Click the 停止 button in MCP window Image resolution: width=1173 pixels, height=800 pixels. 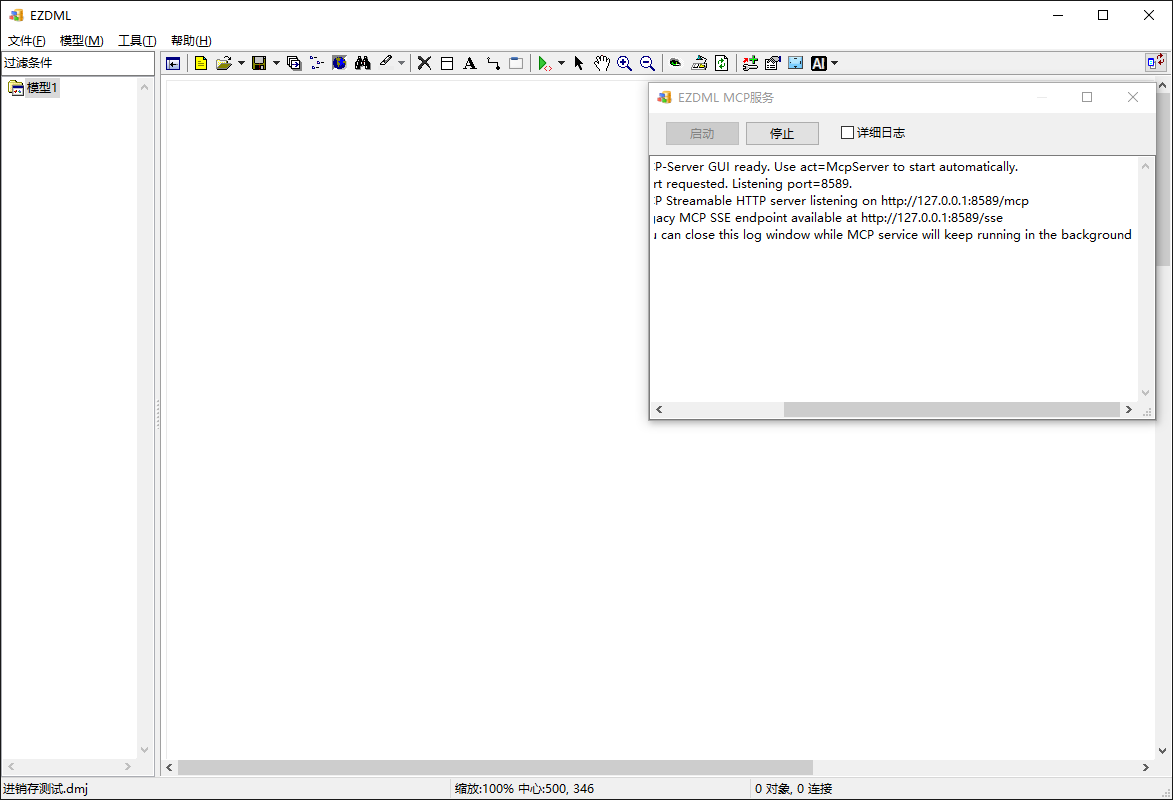tap(782, 133)
